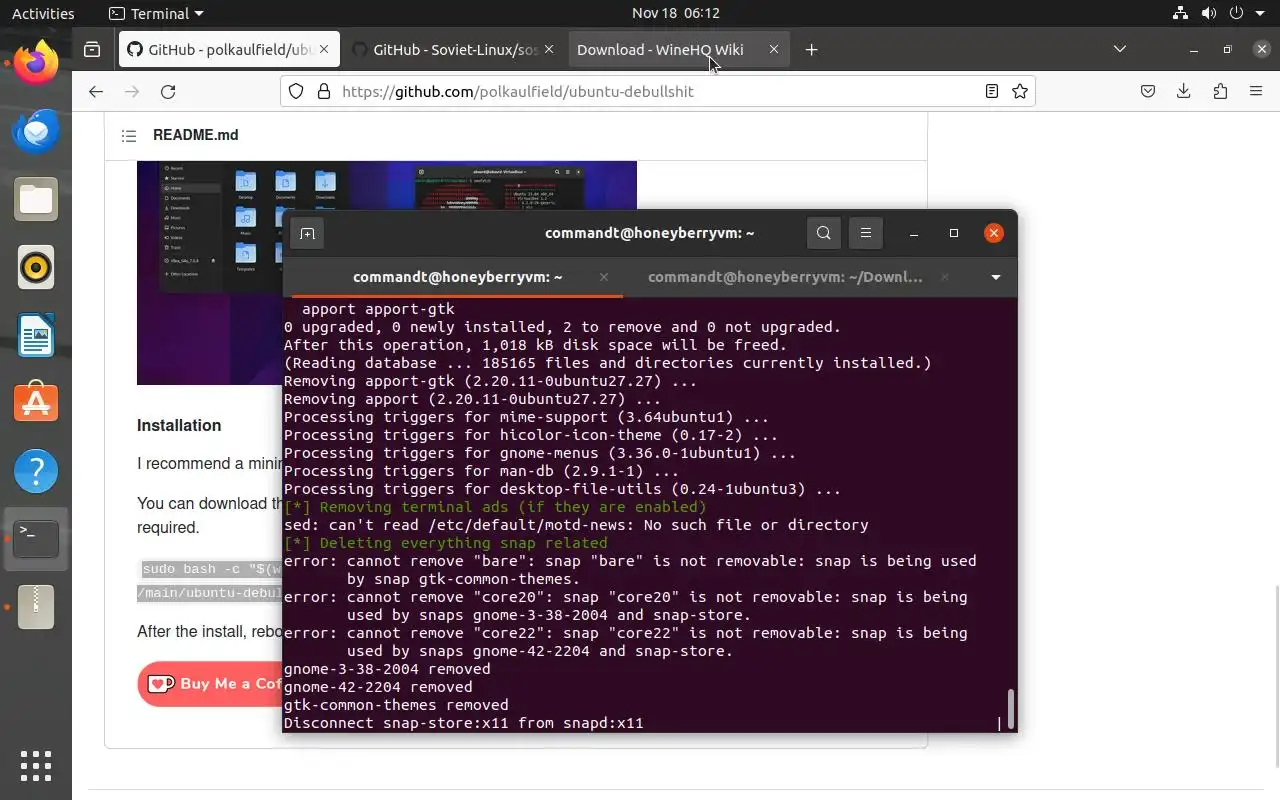Add a new terminal tab
Image resolution: width=1280 pixels, height=800 pixels.
coord(307,233)
